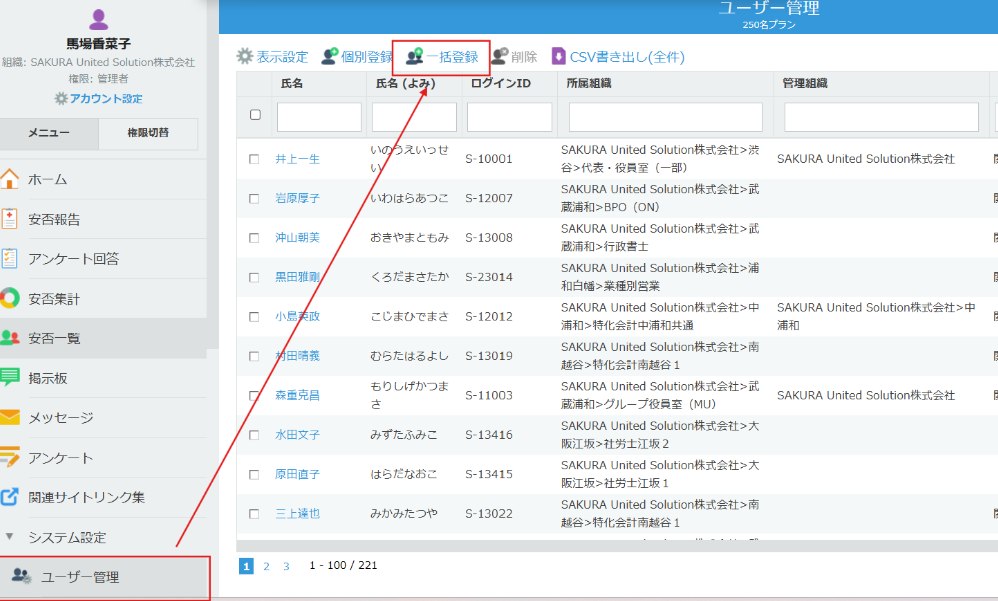Open ホーム via the house icon

pyautogui.click(x=10, y=180)
